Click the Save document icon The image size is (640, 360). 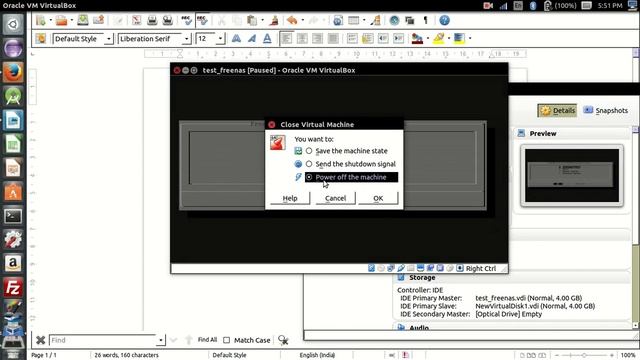point(83,20)
